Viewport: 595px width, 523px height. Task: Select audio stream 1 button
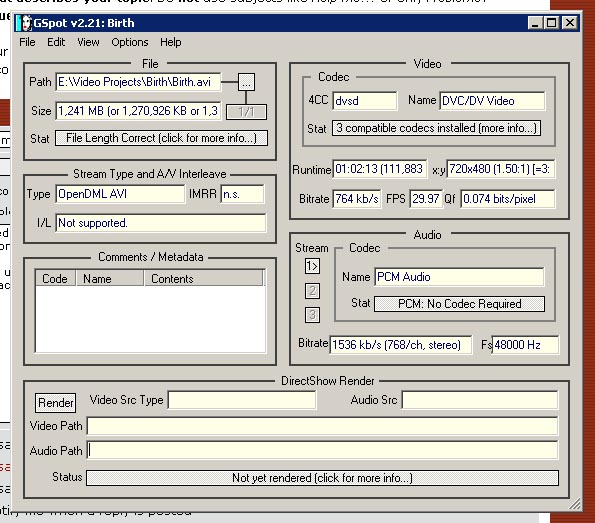312,266
